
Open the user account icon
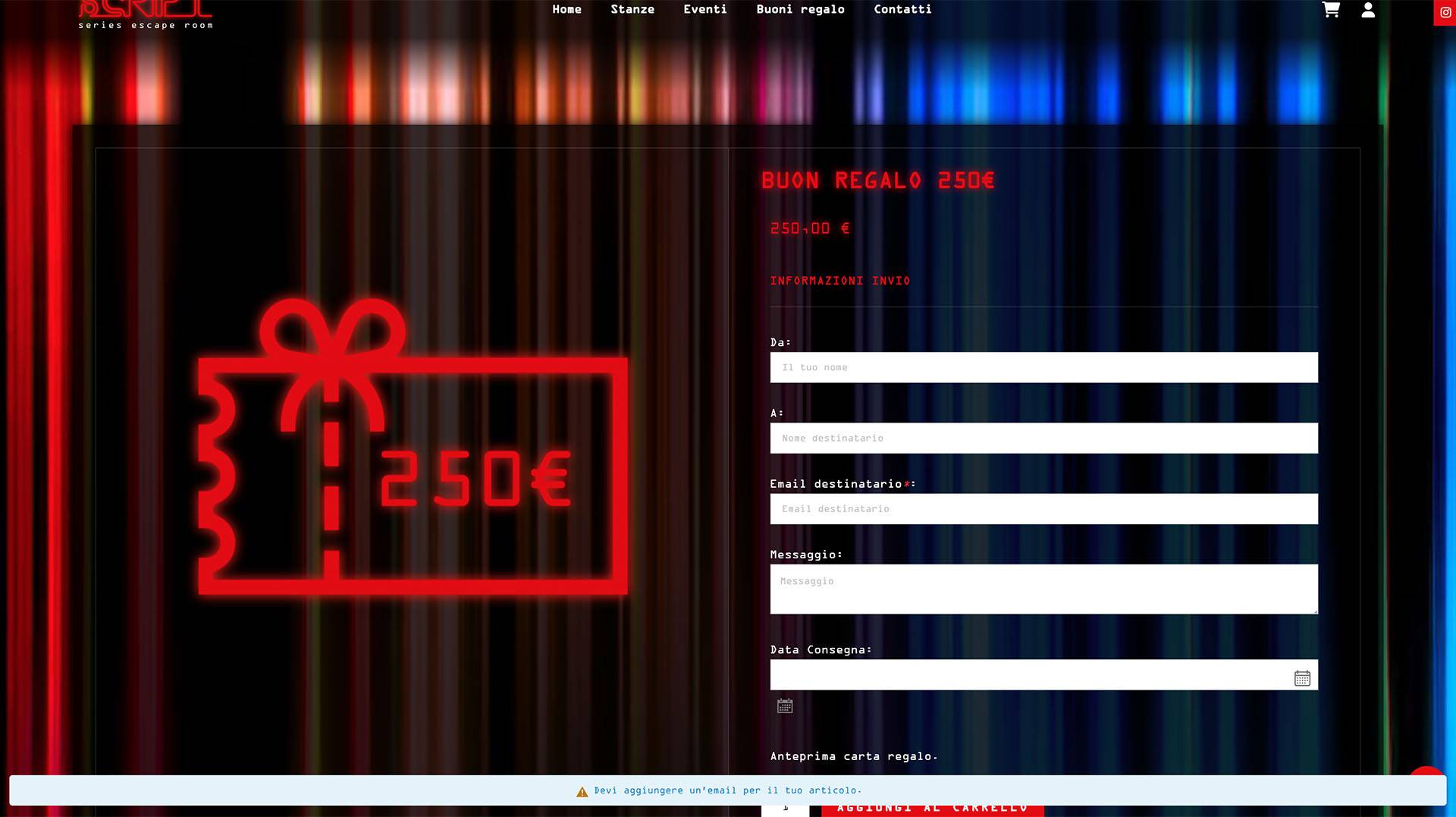(x=1368, y=9)
